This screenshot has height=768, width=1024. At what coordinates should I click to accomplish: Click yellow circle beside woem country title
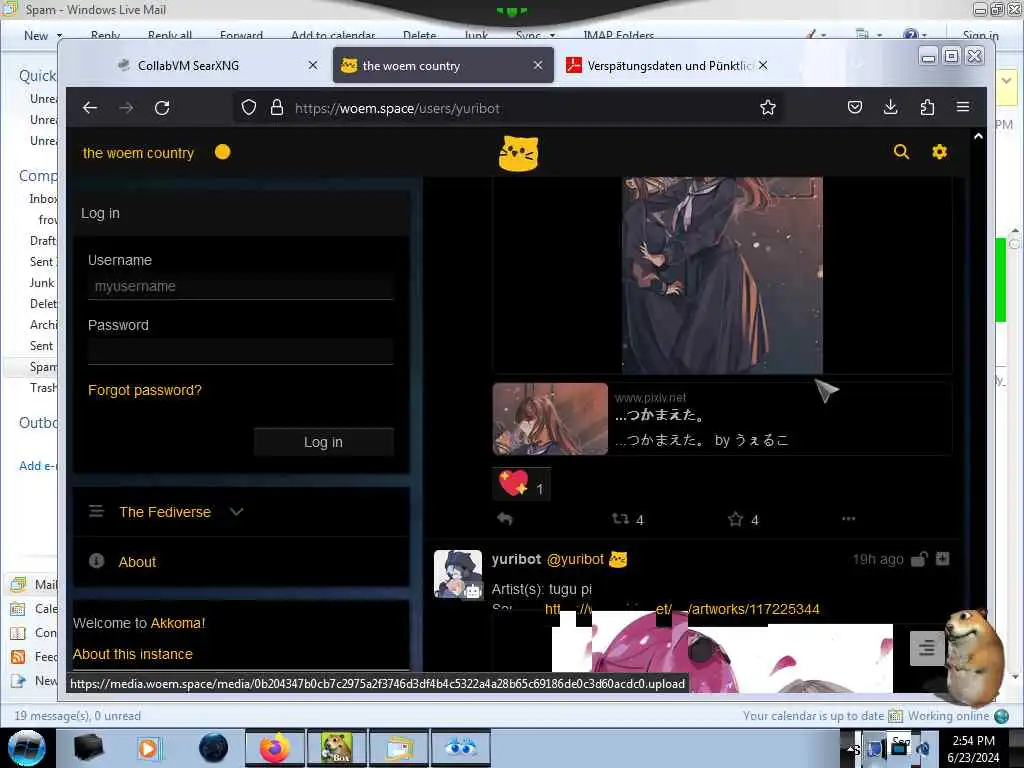(x=223, y=152)
